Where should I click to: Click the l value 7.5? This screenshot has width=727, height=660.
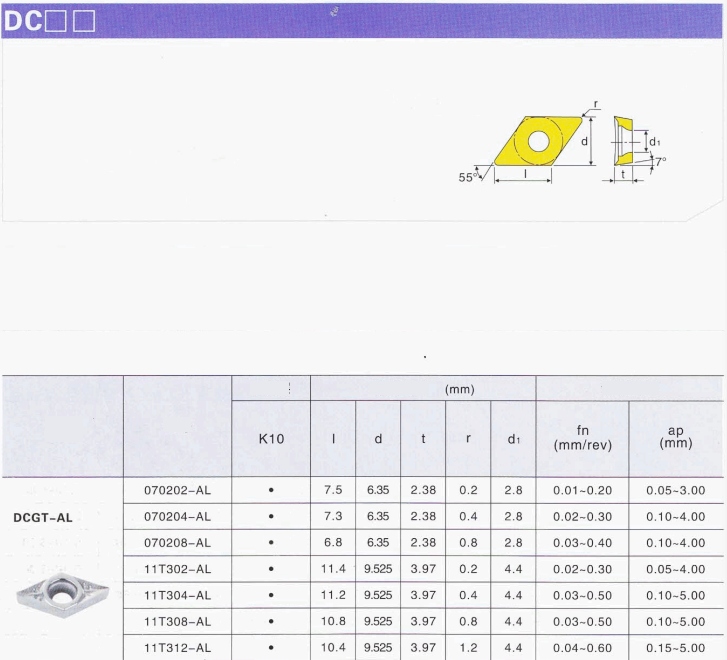(x=333, y=490)
